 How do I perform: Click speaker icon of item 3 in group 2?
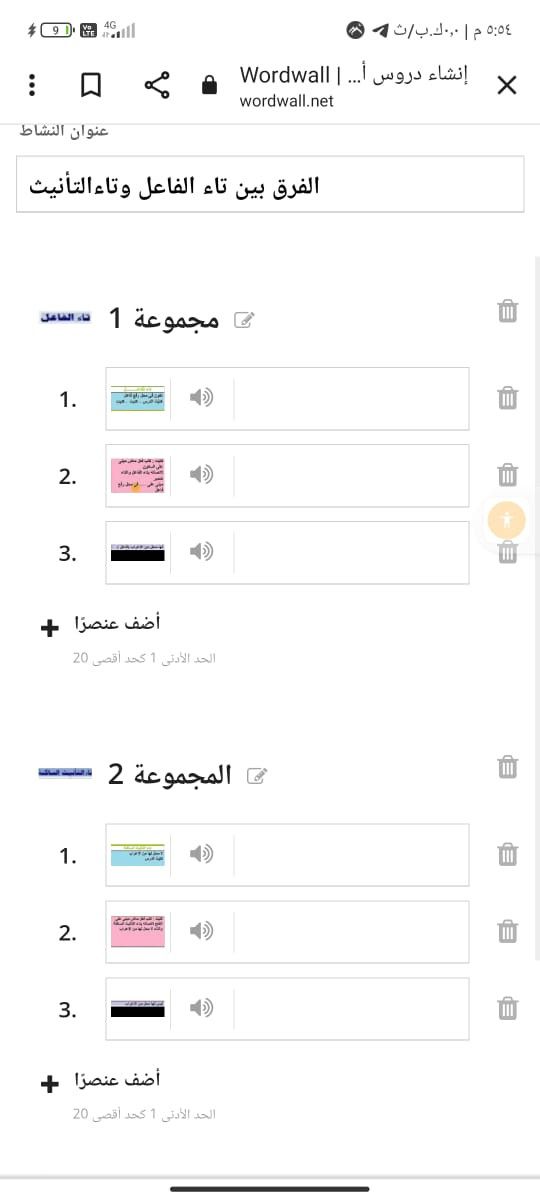[x=202, y=1008]
